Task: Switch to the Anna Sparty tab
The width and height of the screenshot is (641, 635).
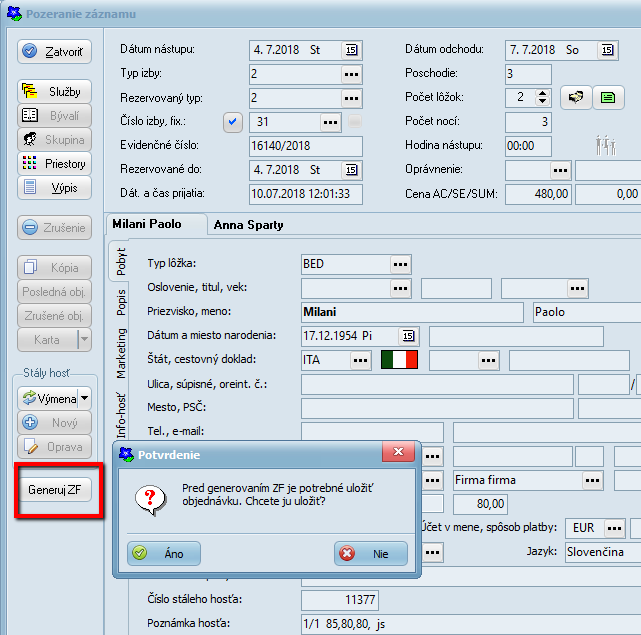Action: click(248, 225)
